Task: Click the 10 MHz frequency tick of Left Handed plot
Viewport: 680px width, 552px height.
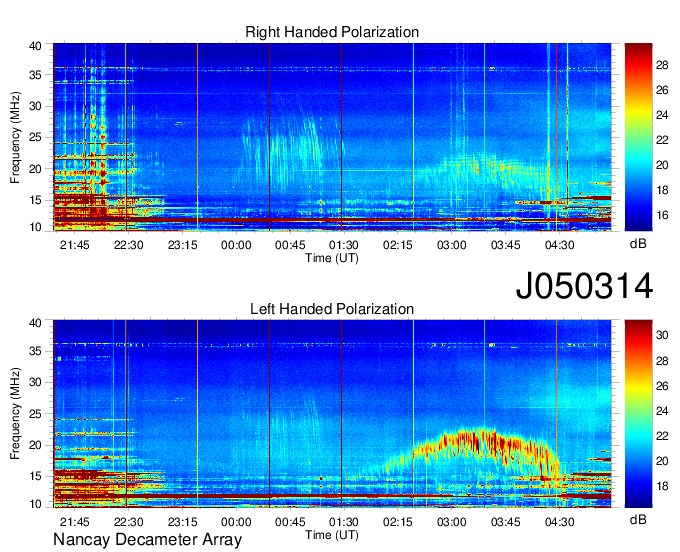Action: [x=35, y=504]
